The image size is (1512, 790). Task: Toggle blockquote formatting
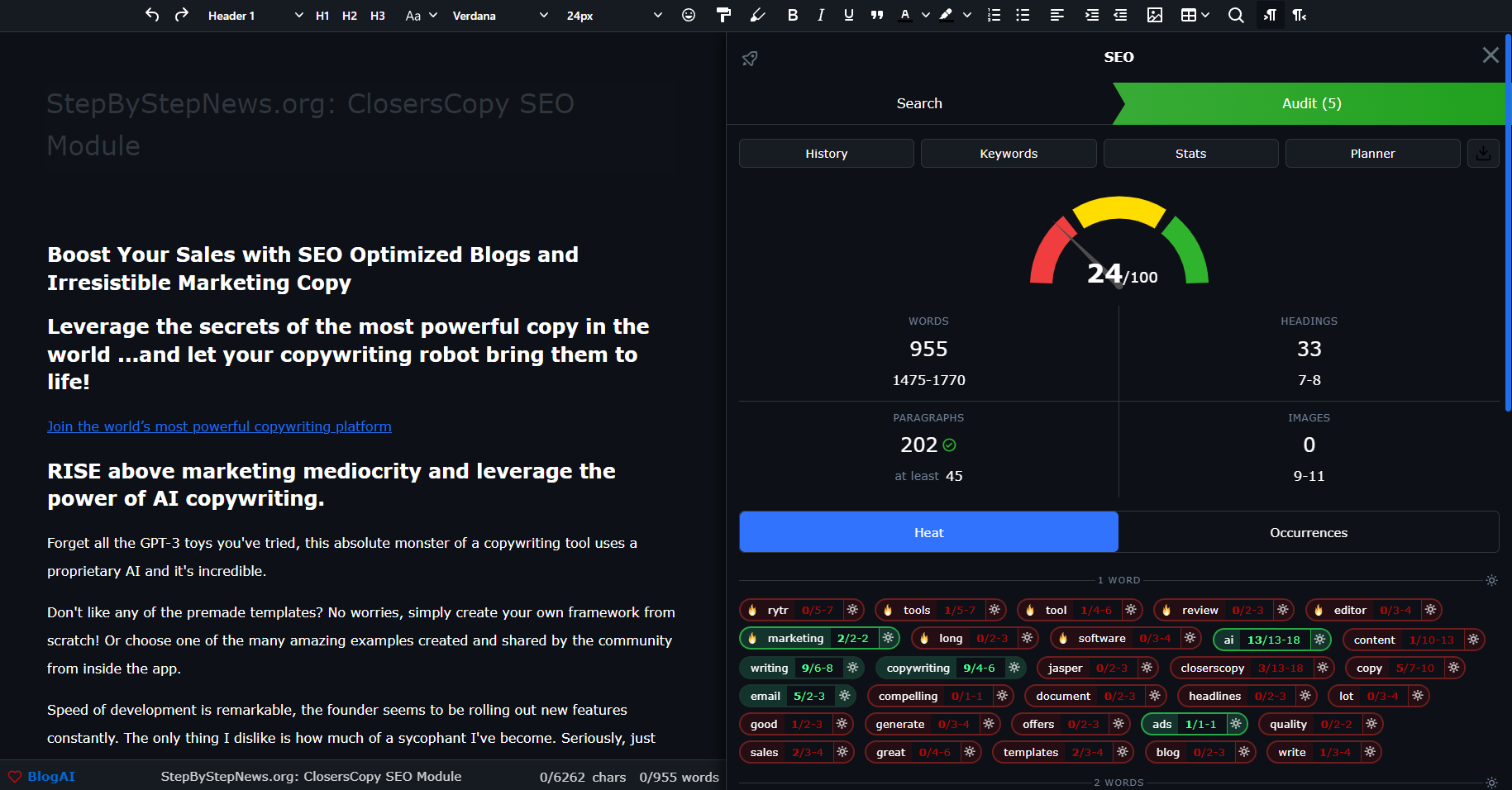877,15
